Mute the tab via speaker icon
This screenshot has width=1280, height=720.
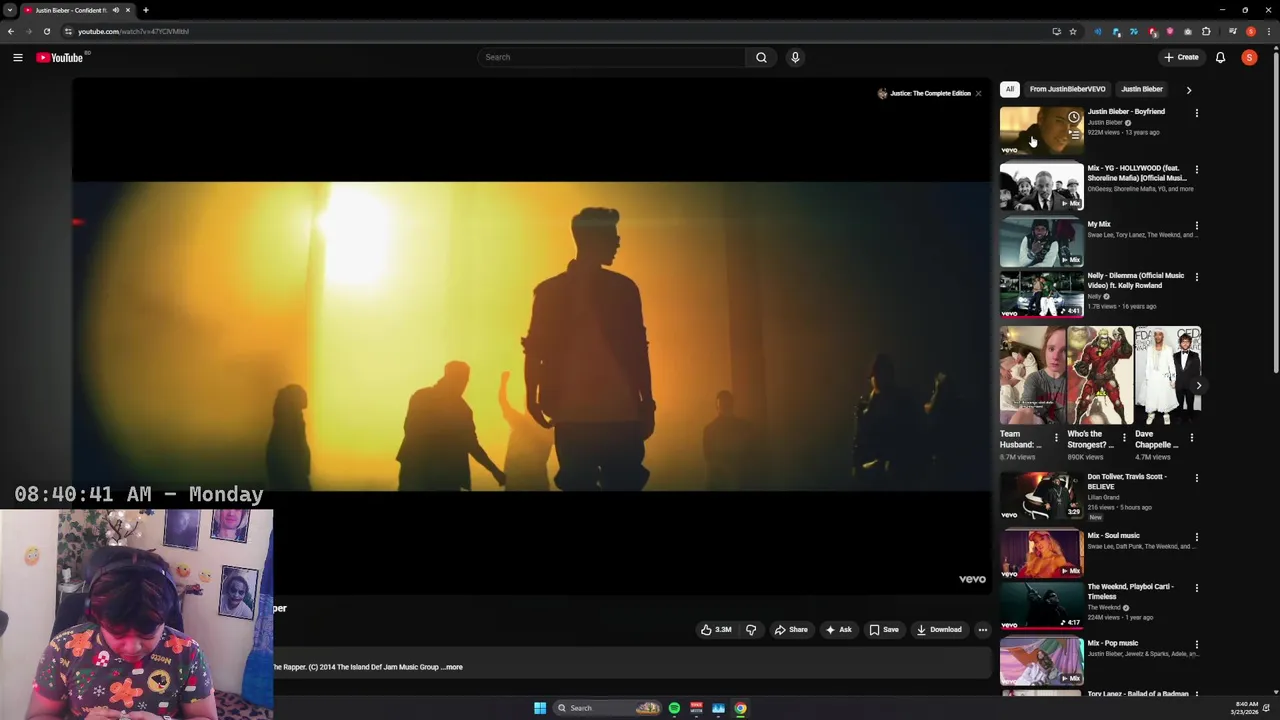coord(115,10)
